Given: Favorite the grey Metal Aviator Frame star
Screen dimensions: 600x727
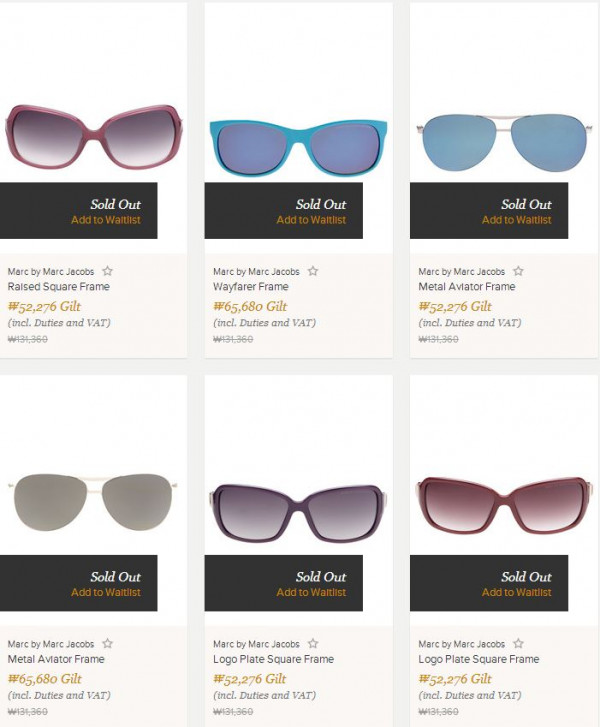Looking at the screenshot, I should point(108,643).
